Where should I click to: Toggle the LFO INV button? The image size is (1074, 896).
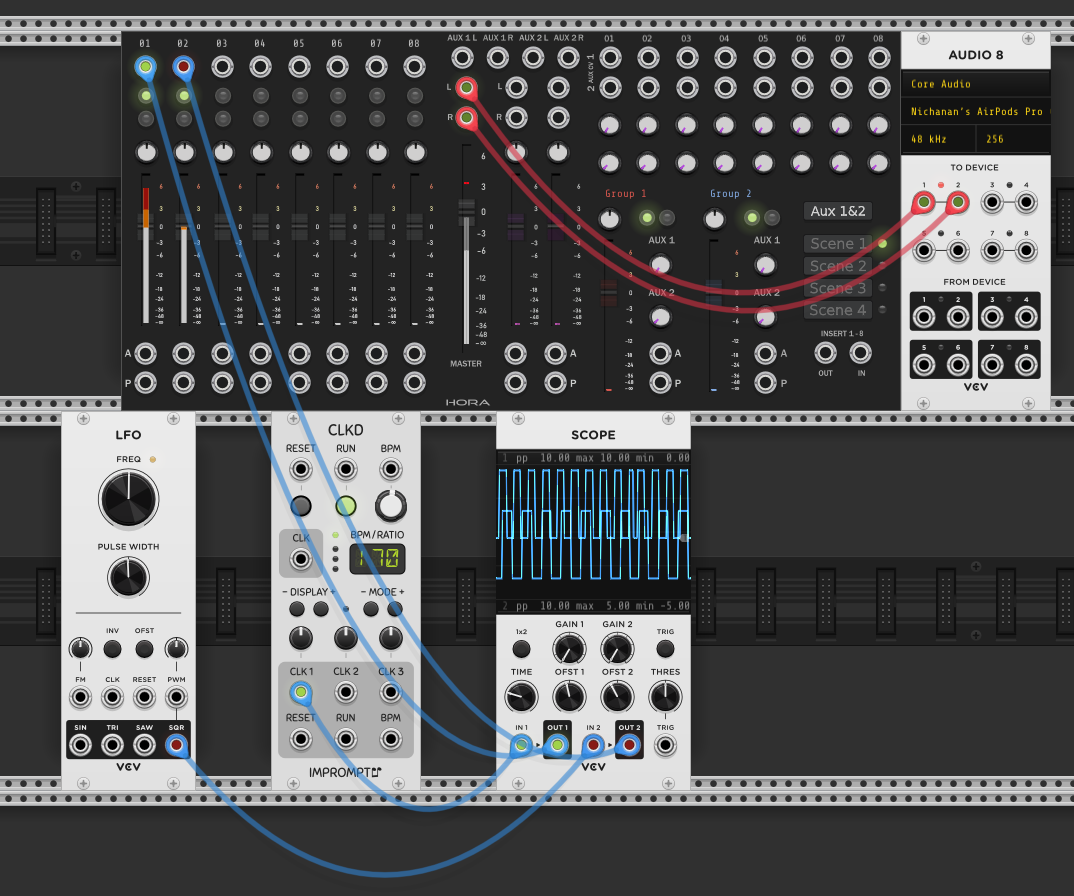[x=112, y=649]
